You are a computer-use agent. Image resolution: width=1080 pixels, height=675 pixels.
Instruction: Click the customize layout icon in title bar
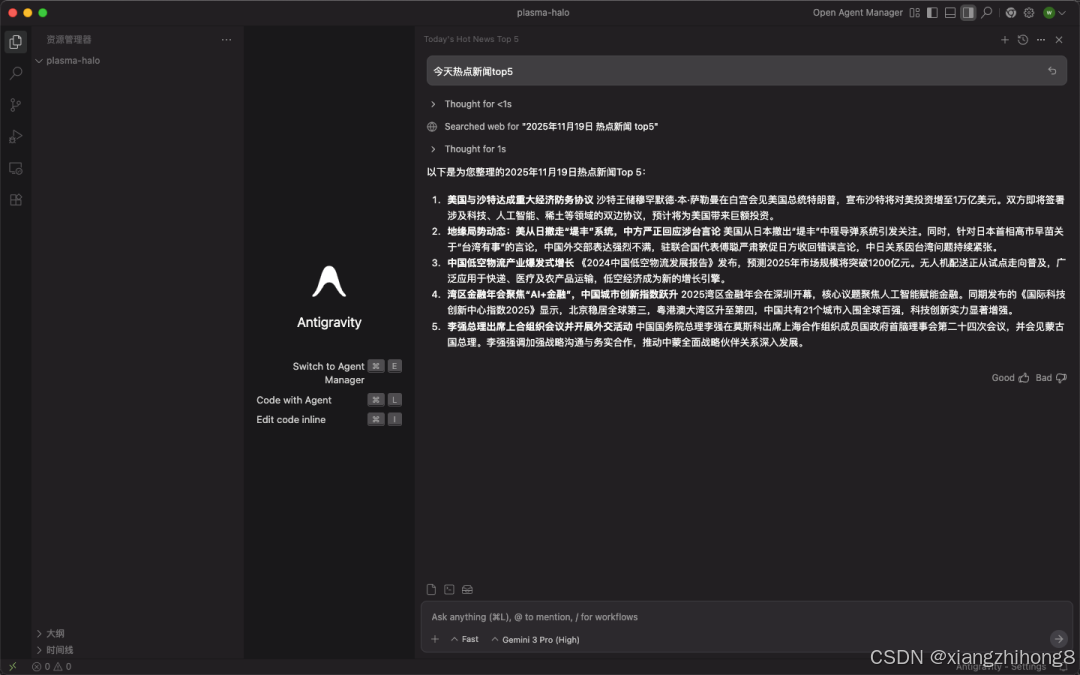coord(915,12)
